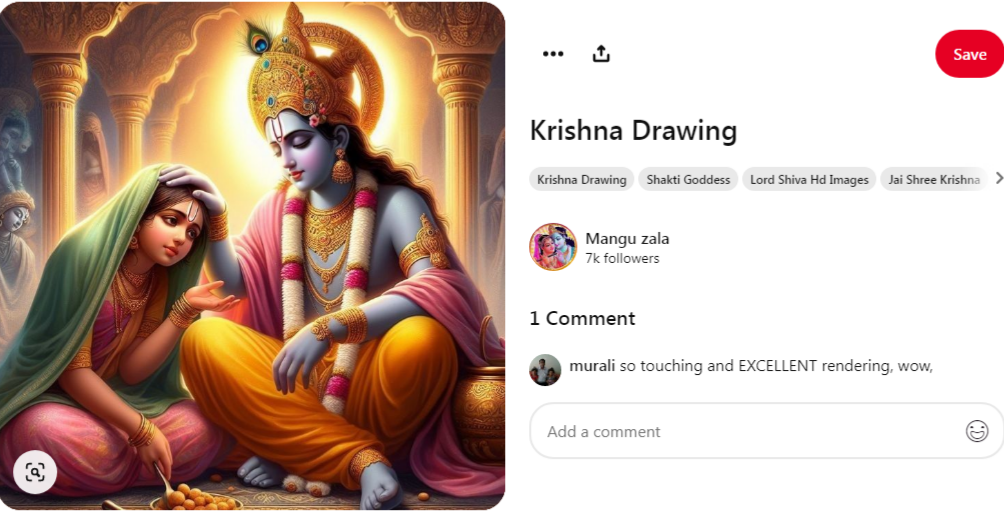Open the three-dot more options menu
Image resolution: width=1004 pixels, height=517 pixels.
[x=553, y=54]
